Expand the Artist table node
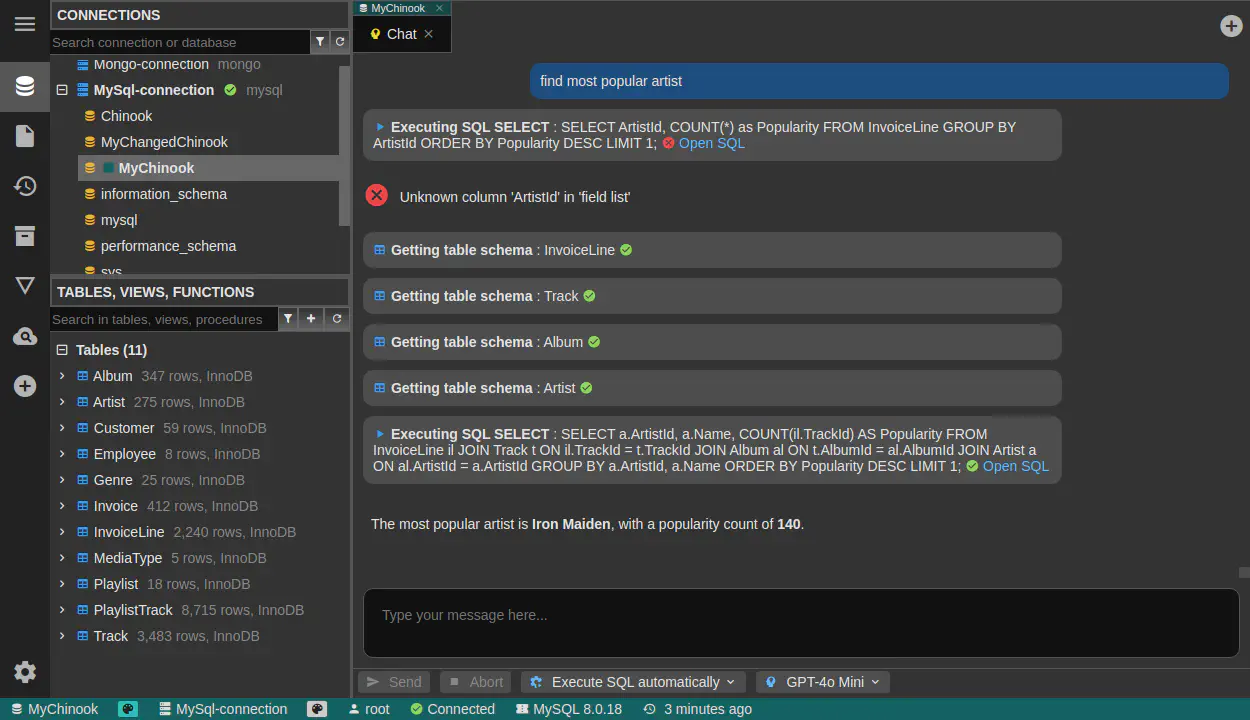The width and height of the screenshot is (1250, 720). (x=62, y=402)
